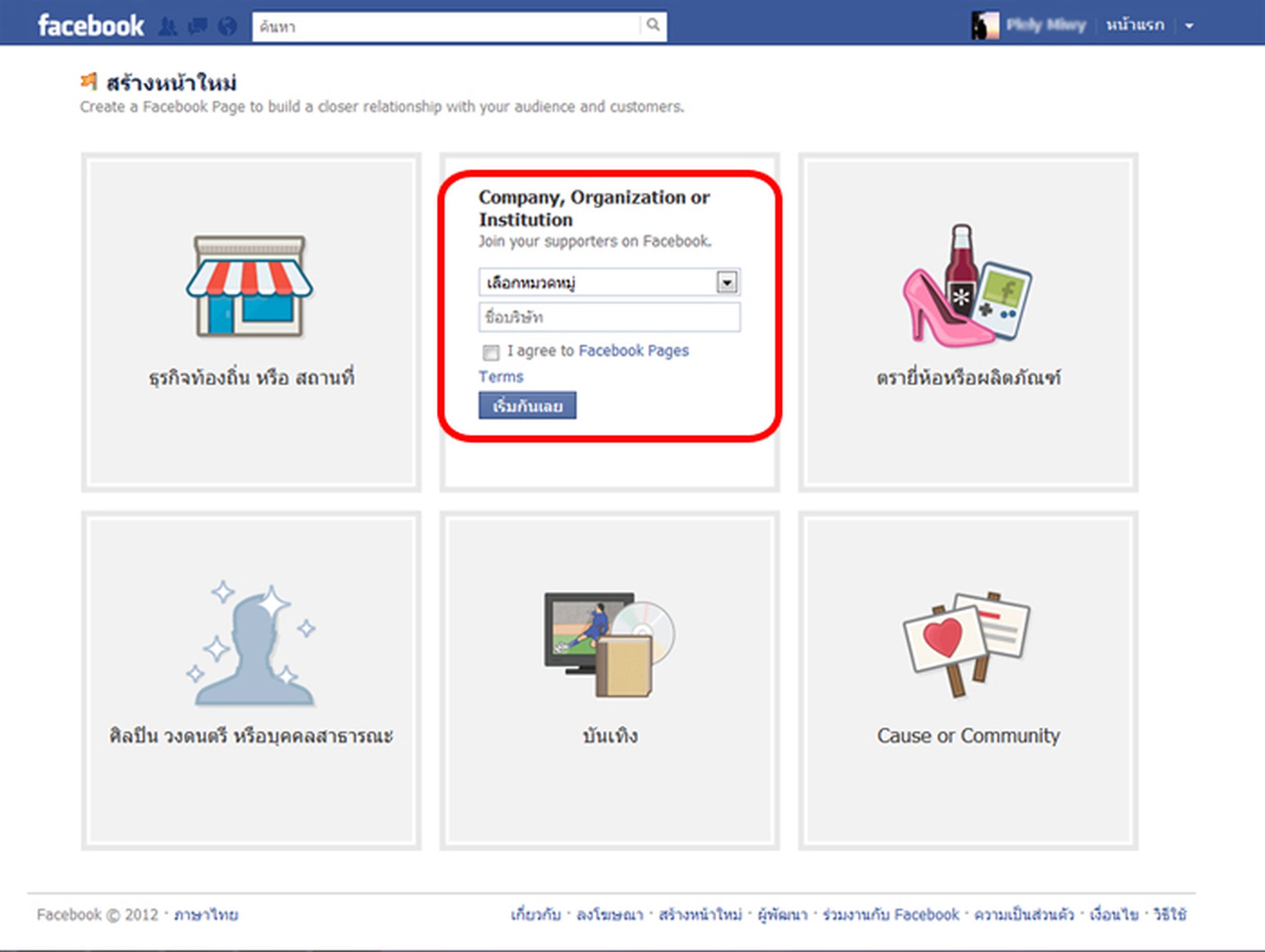Click the Facebook logo in header
This screenshot has width=1265, height=952.
point(91,26)
